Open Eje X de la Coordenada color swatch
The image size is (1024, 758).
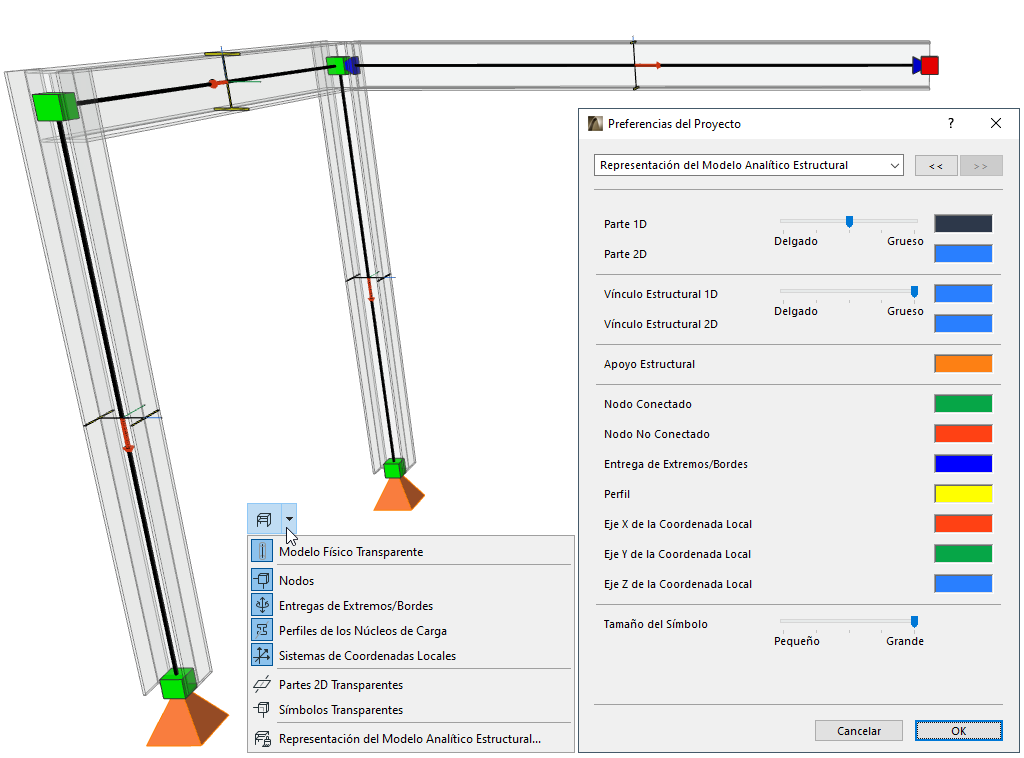(963, 524)
